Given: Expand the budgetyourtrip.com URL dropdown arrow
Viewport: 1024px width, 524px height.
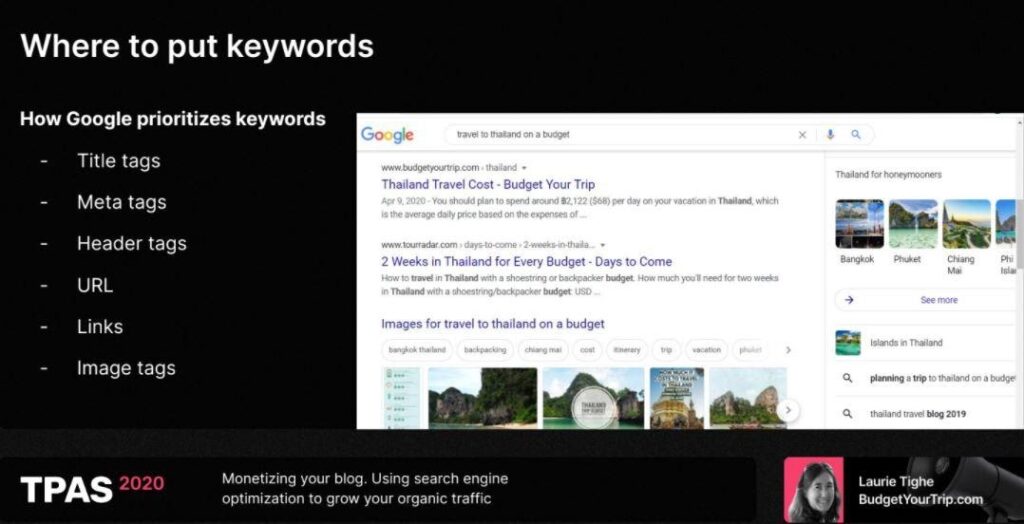Looking at the screenshot, I should (x=524, y=168).
